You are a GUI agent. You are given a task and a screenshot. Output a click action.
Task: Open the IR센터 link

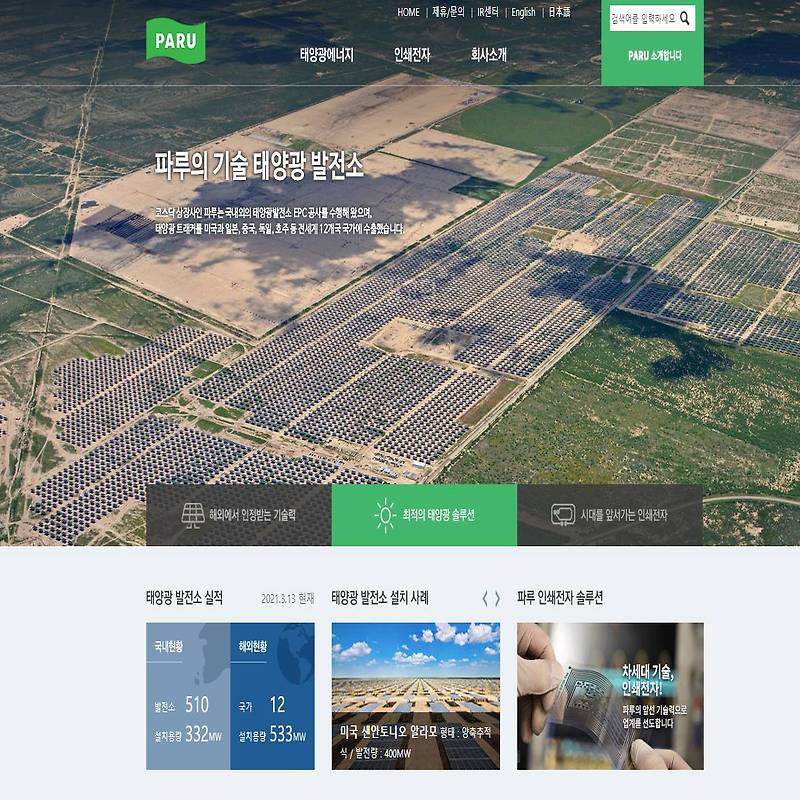tap(488, 12)
